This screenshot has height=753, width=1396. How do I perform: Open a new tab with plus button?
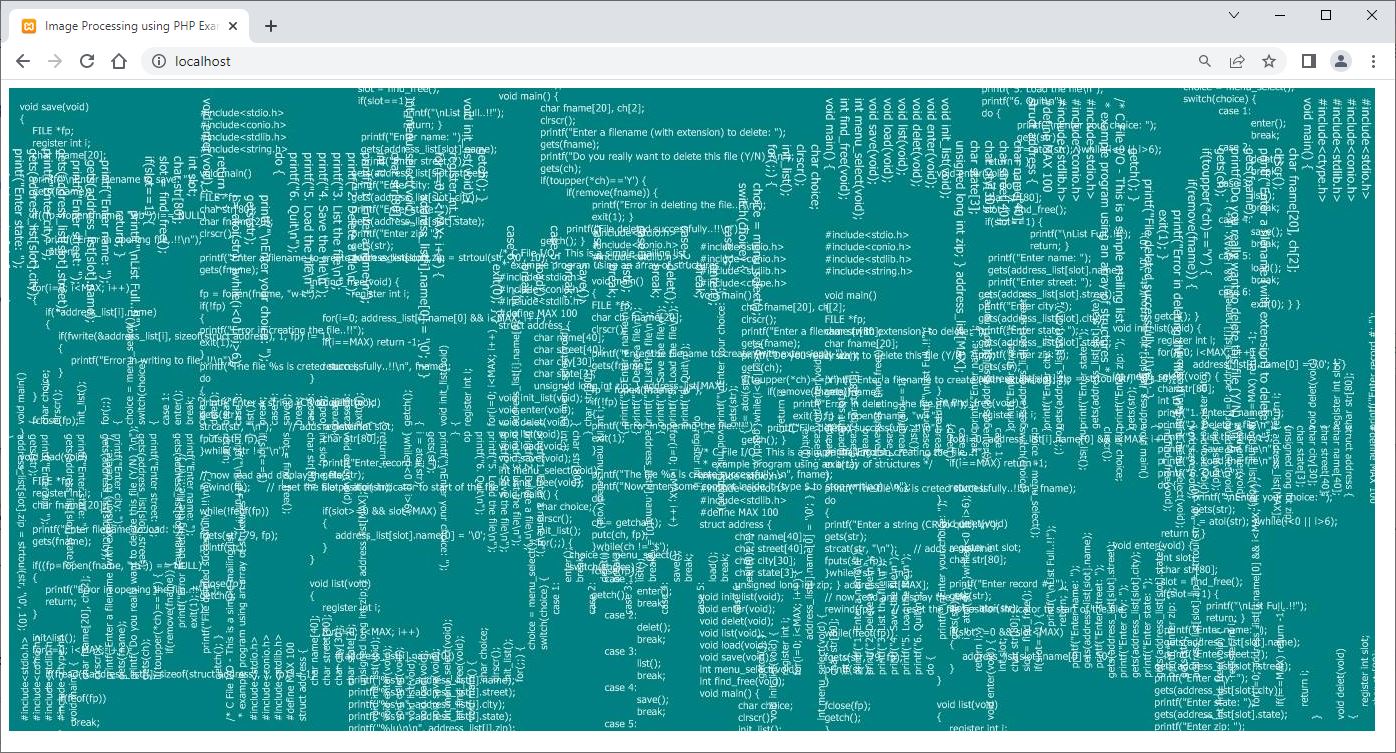click(x=270, y=26)
